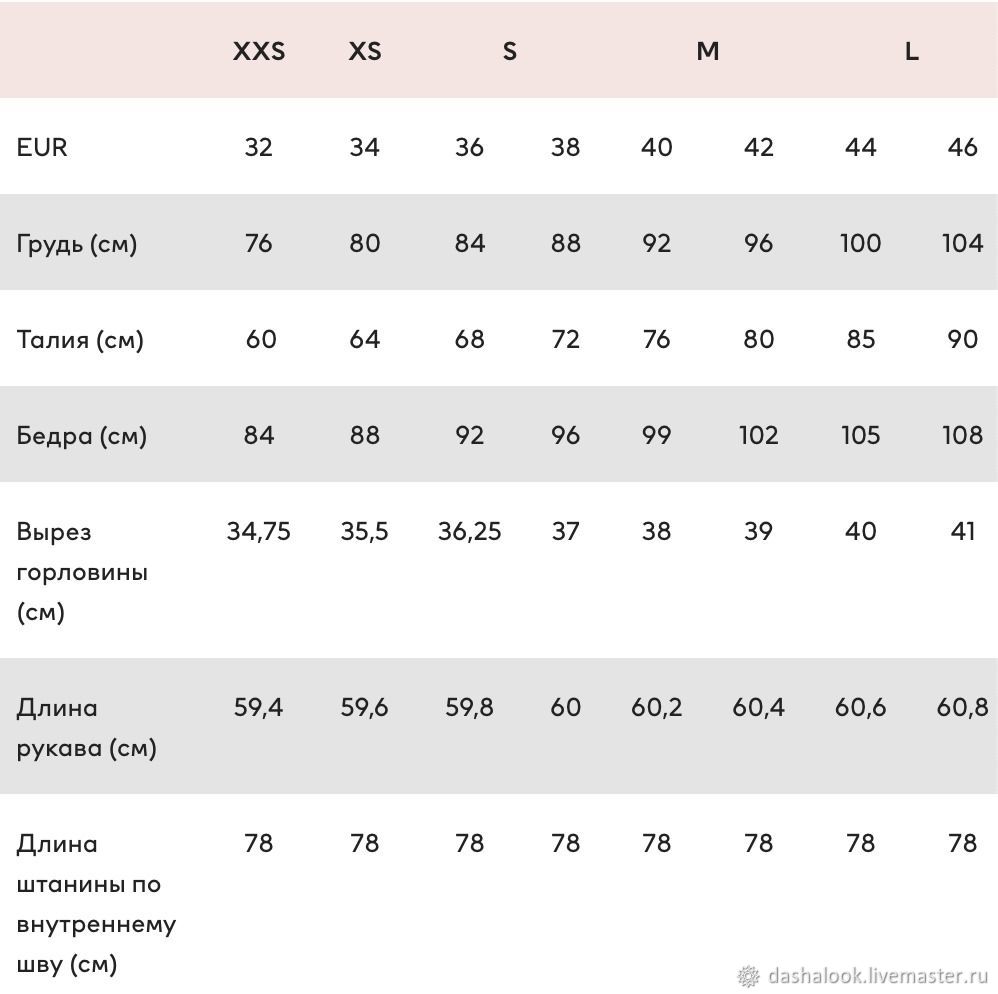Click the snowflake logo beside the watermark
The width and height of the screenshot is (998, 994).
(748, 976)
